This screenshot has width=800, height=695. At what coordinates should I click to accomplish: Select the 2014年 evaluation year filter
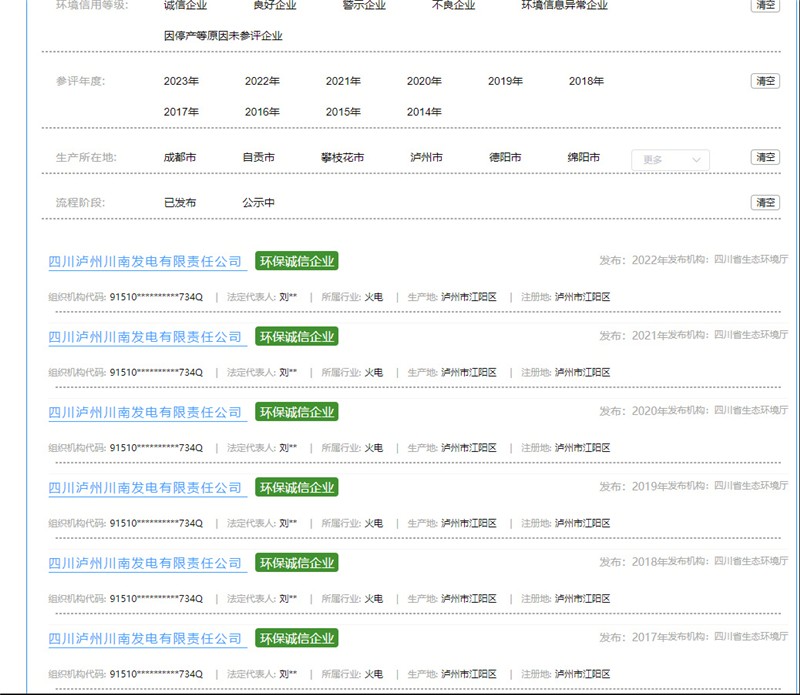point(424,112)
